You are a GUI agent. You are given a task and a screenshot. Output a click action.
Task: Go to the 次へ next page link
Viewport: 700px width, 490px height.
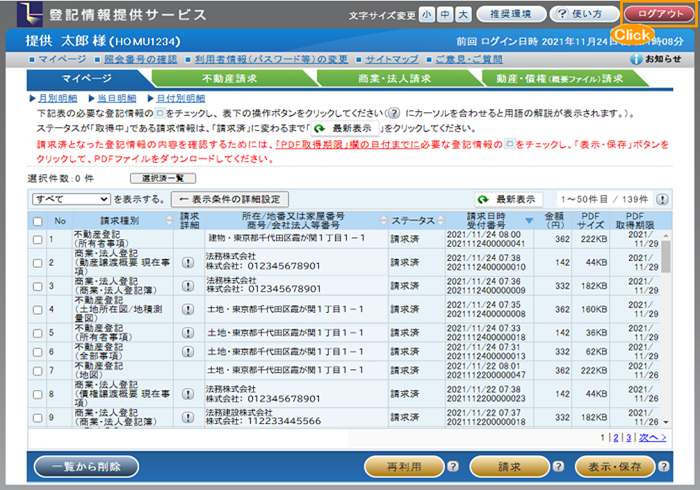651,437
